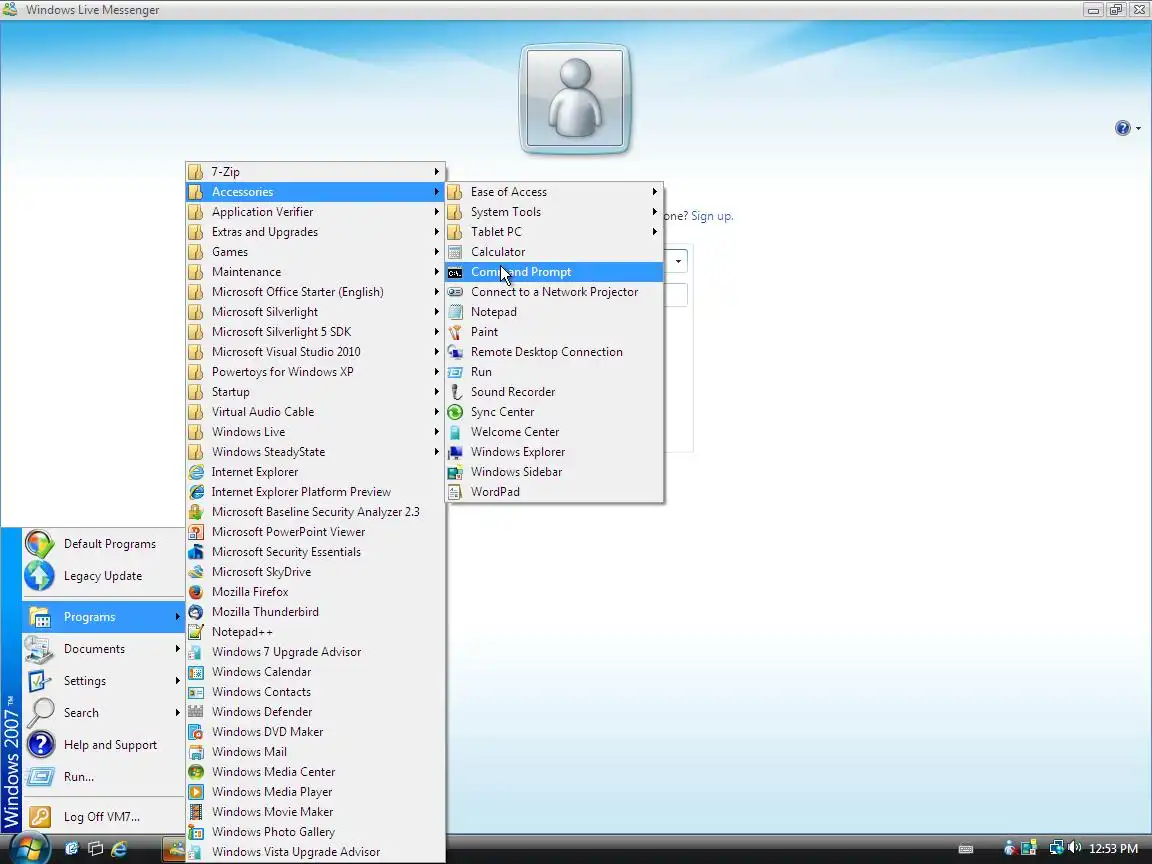Open Notepad in Accessories list
The width and height of the screenshot is (1152, 864).
(554, 312)
